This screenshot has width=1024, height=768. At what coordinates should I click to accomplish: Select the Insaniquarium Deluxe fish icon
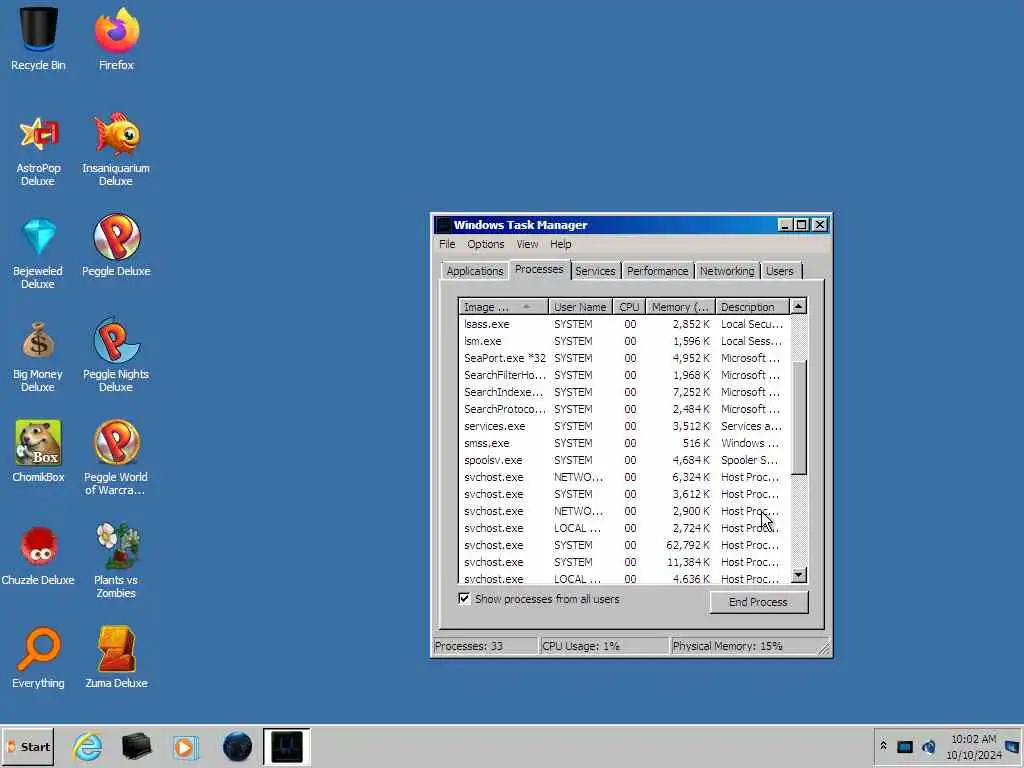coord(116,150)
